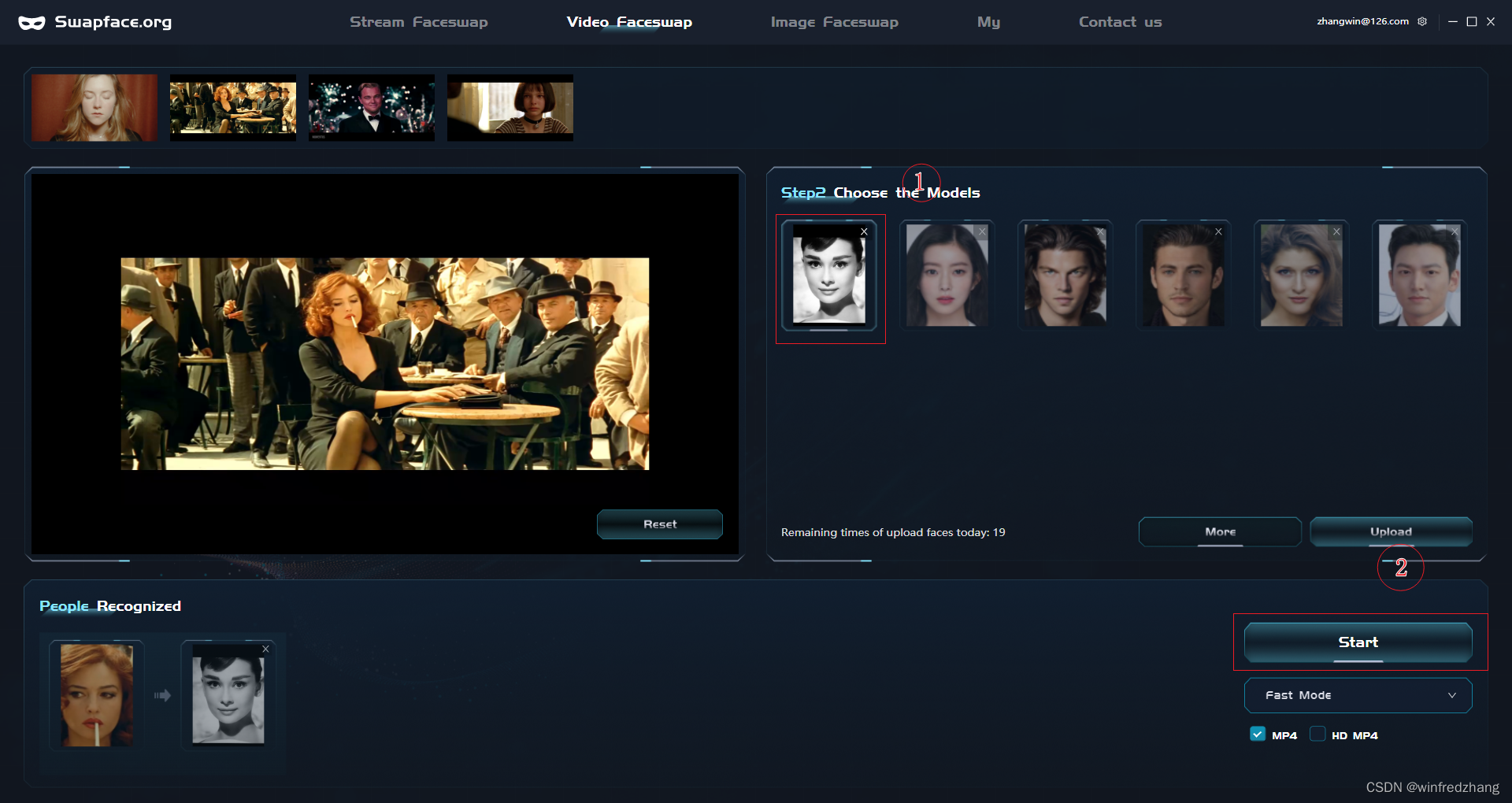Image resolution: width=1512 pixels, height=803 pixels.
Task: Remove the second female model face via X
Action: (982, 231)
